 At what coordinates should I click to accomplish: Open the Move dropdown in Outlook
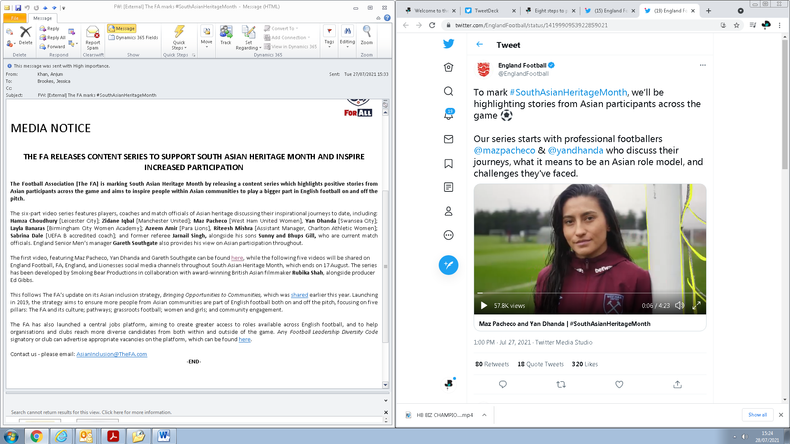coord(207,37)
